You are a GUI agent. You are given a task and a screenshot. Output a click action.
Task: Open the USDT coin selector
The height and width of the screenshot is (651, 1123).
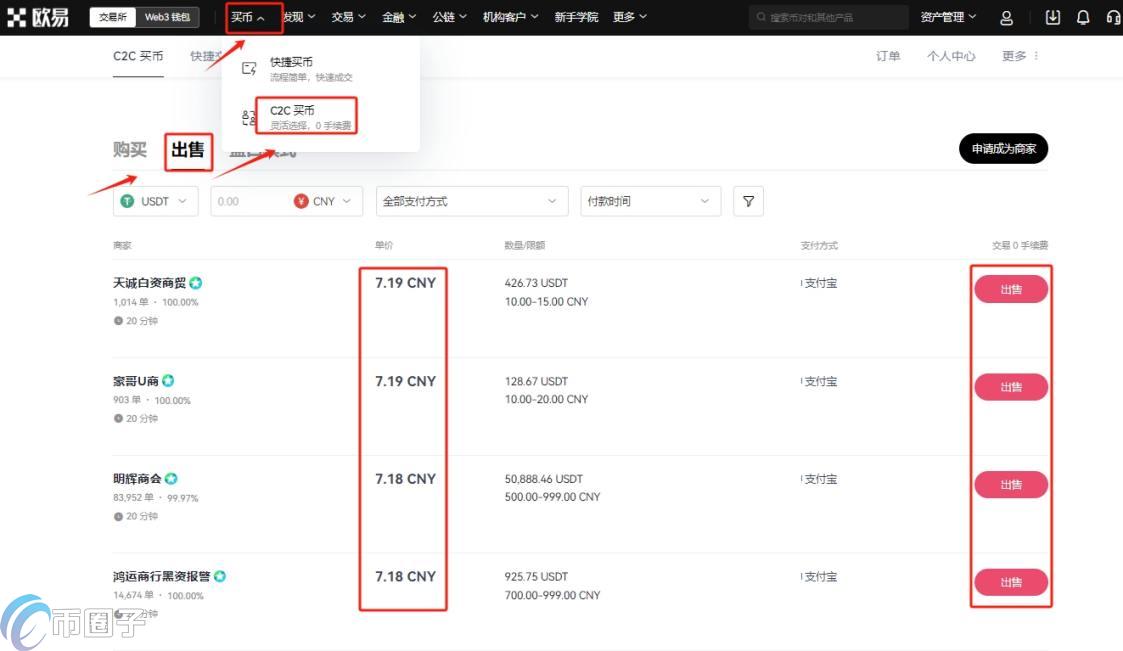coord(155,201)
